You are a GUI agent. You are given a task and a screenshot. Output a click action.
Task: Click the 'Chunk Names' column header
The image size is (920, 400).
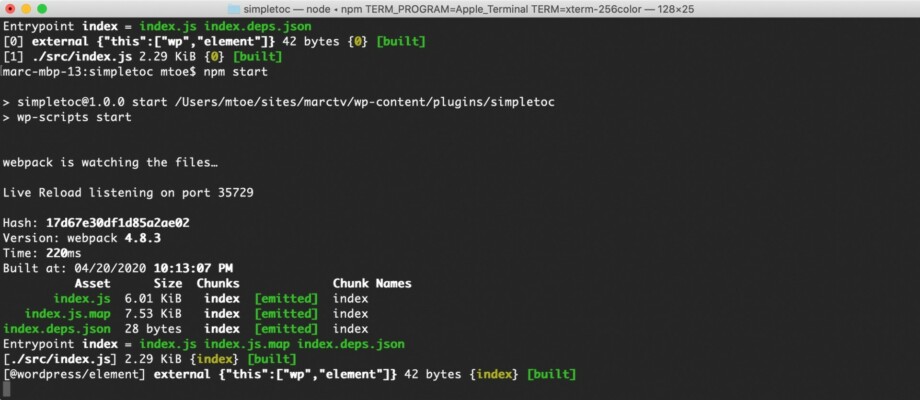[372, 283]
